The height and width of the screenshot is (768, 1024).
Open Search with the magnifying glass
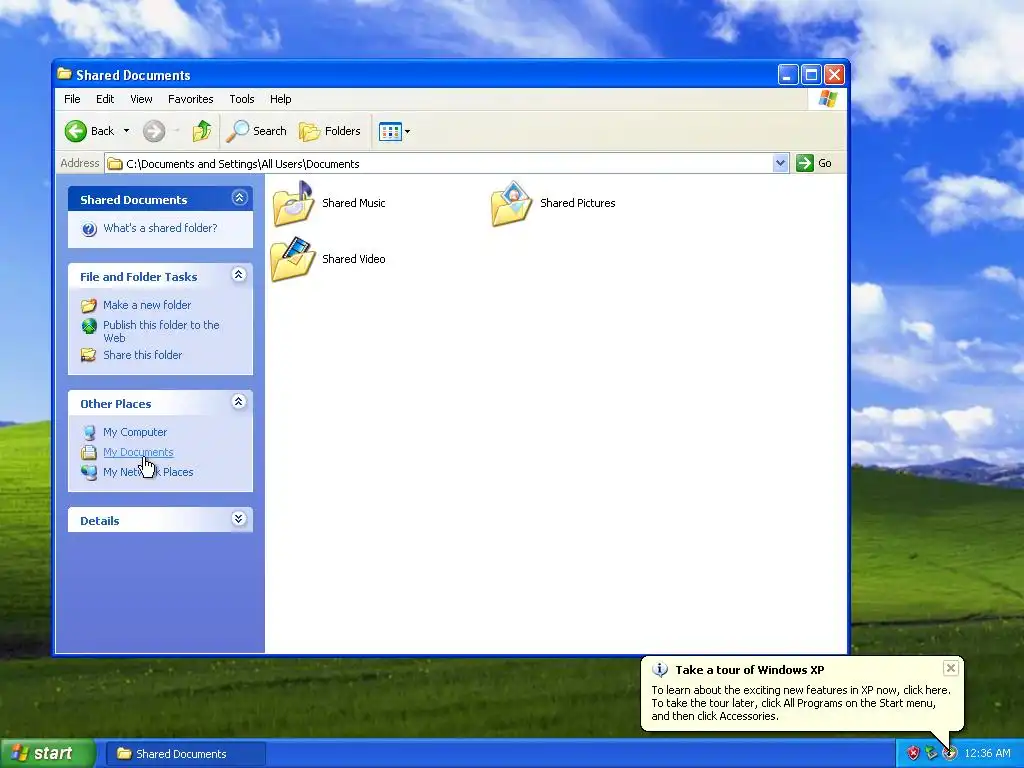point(238,131)
